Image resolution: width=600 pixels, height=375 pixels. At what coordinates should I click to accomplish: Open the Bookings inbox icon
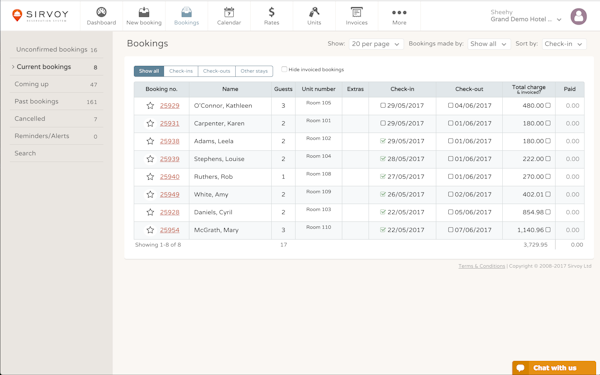tap(186, 12)
